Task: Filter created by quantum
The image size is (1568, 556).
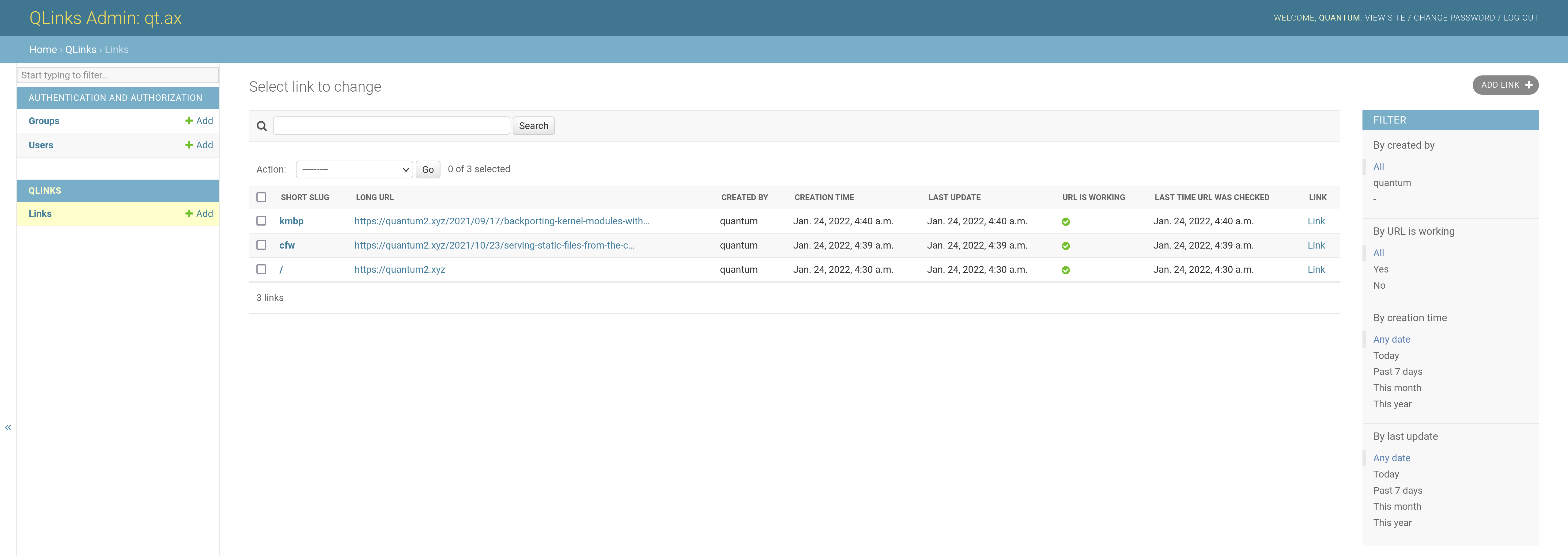Action: coord(1392,183)
